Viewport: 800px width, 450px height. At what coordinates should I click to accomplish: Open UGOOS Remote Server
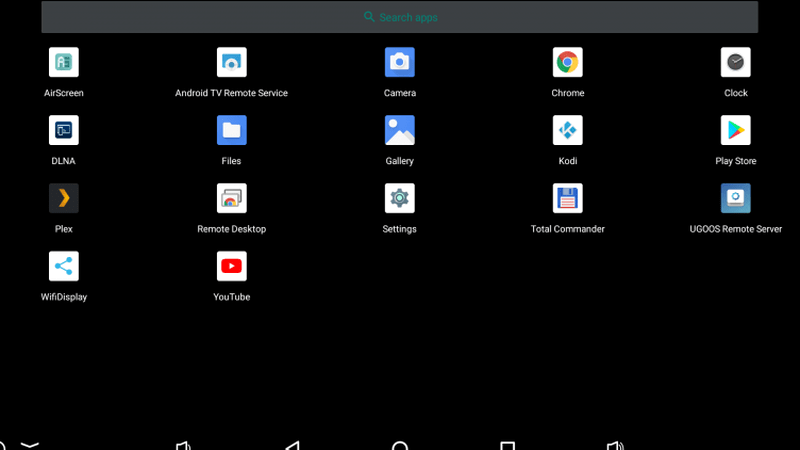[735, 198]
